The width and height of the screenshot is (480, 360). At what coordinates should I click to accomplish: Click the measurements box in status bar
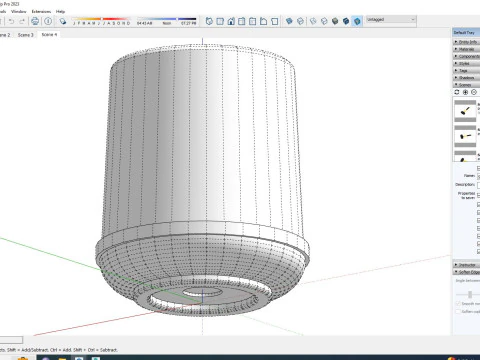coord(11,340)
